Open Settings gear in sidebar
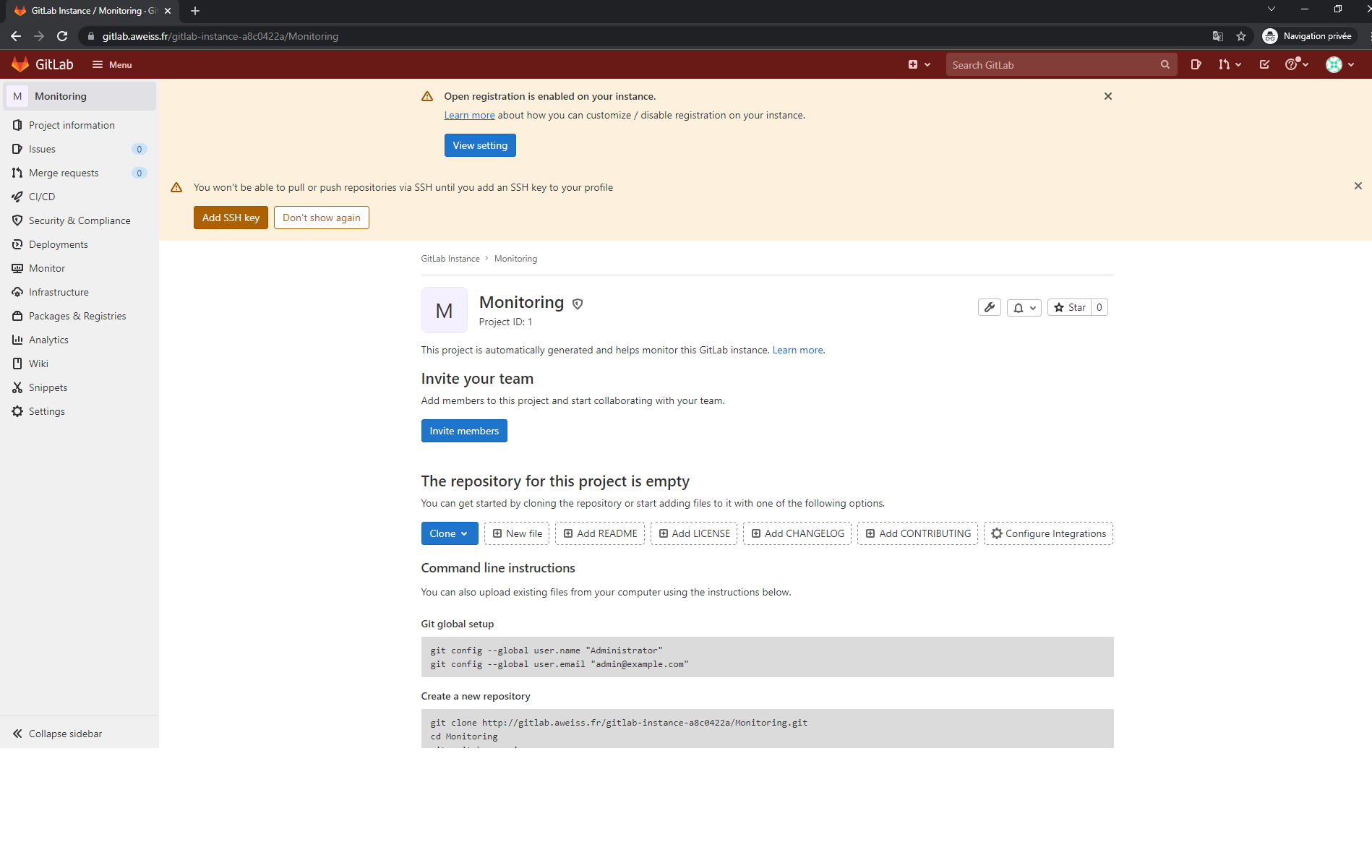The height and width of the screenshot is (868, 1372). 80,411
